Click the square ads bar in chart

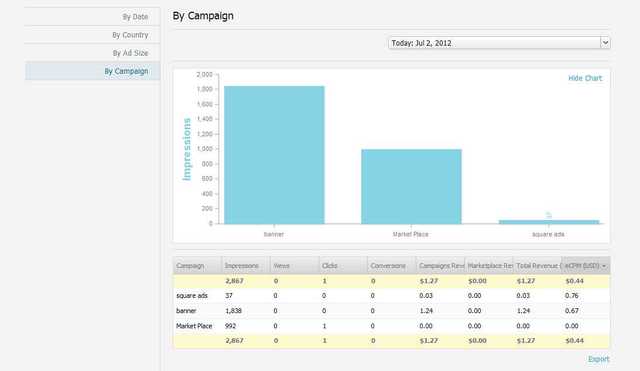point(549,222)
